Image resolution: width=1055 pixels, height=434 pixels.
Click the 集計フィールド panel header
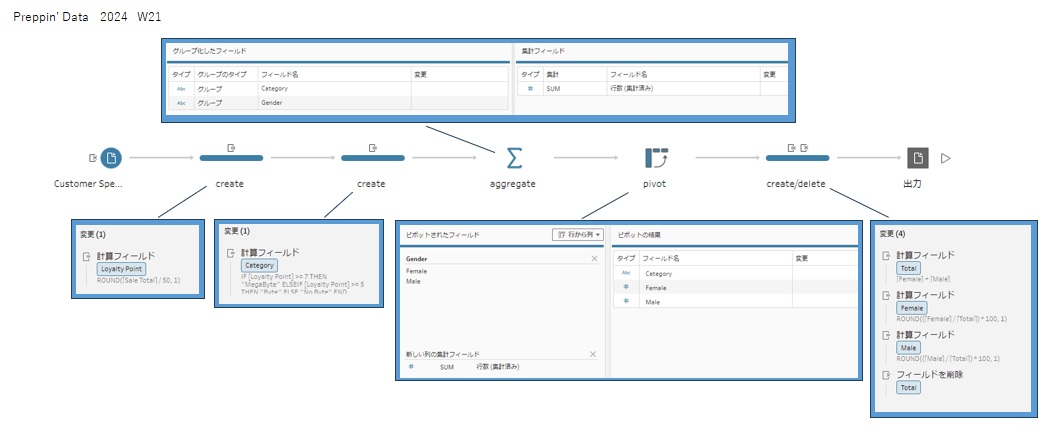click(543, 50)
